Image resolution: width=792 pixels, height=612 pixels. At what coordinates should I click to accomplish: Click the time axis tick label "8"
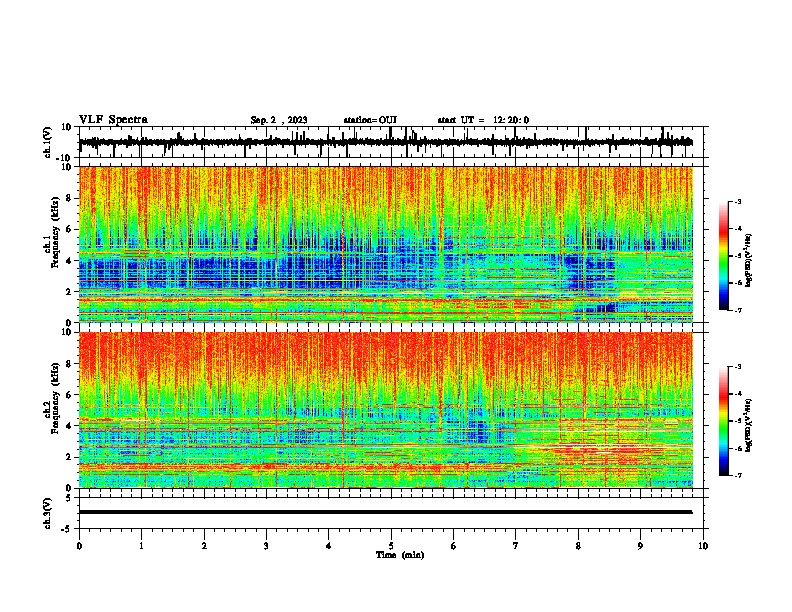click(x=578, y=546)
